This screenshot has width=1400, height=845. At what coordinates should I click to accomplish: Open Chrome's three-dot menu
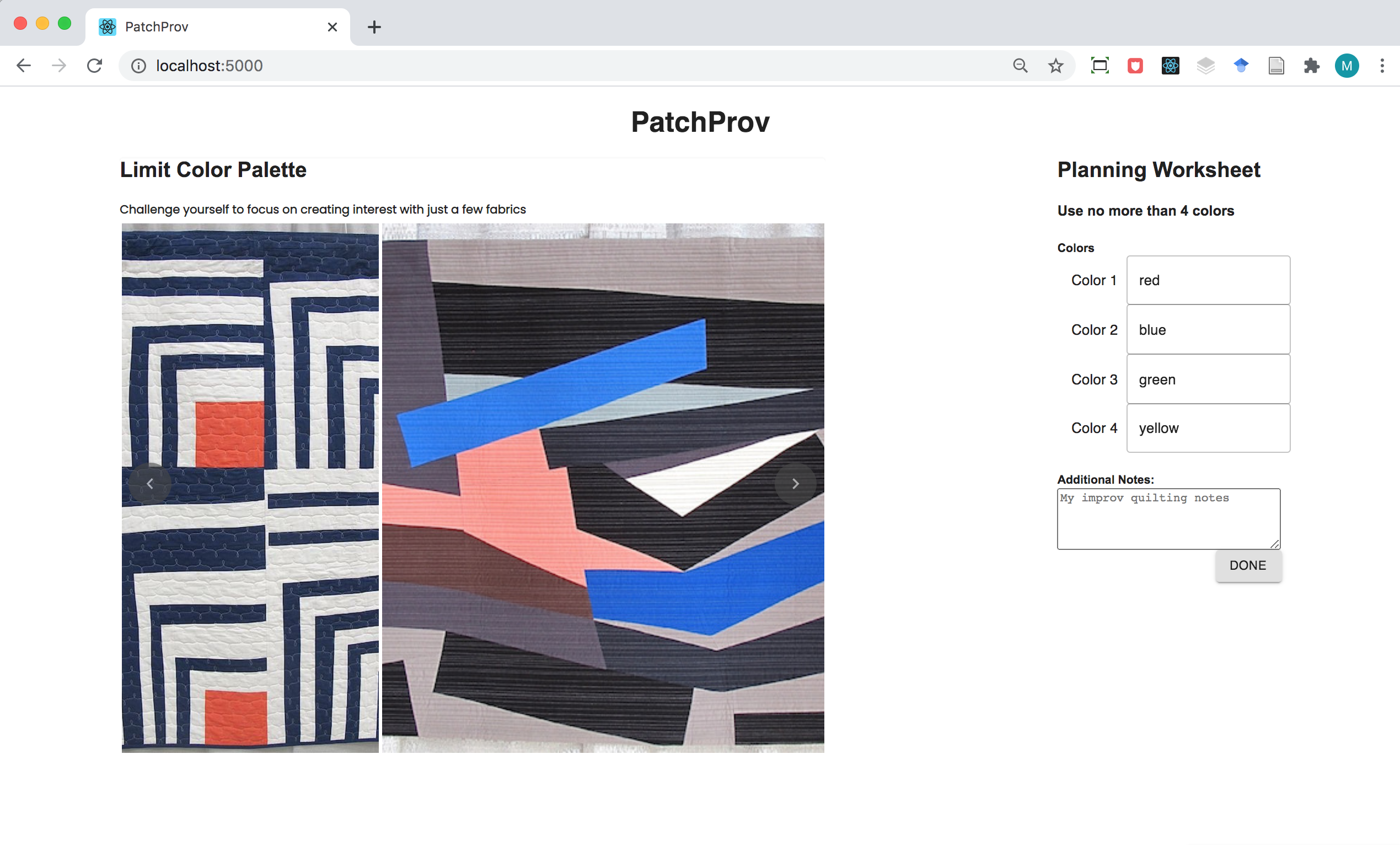[x=1382, y=66]
